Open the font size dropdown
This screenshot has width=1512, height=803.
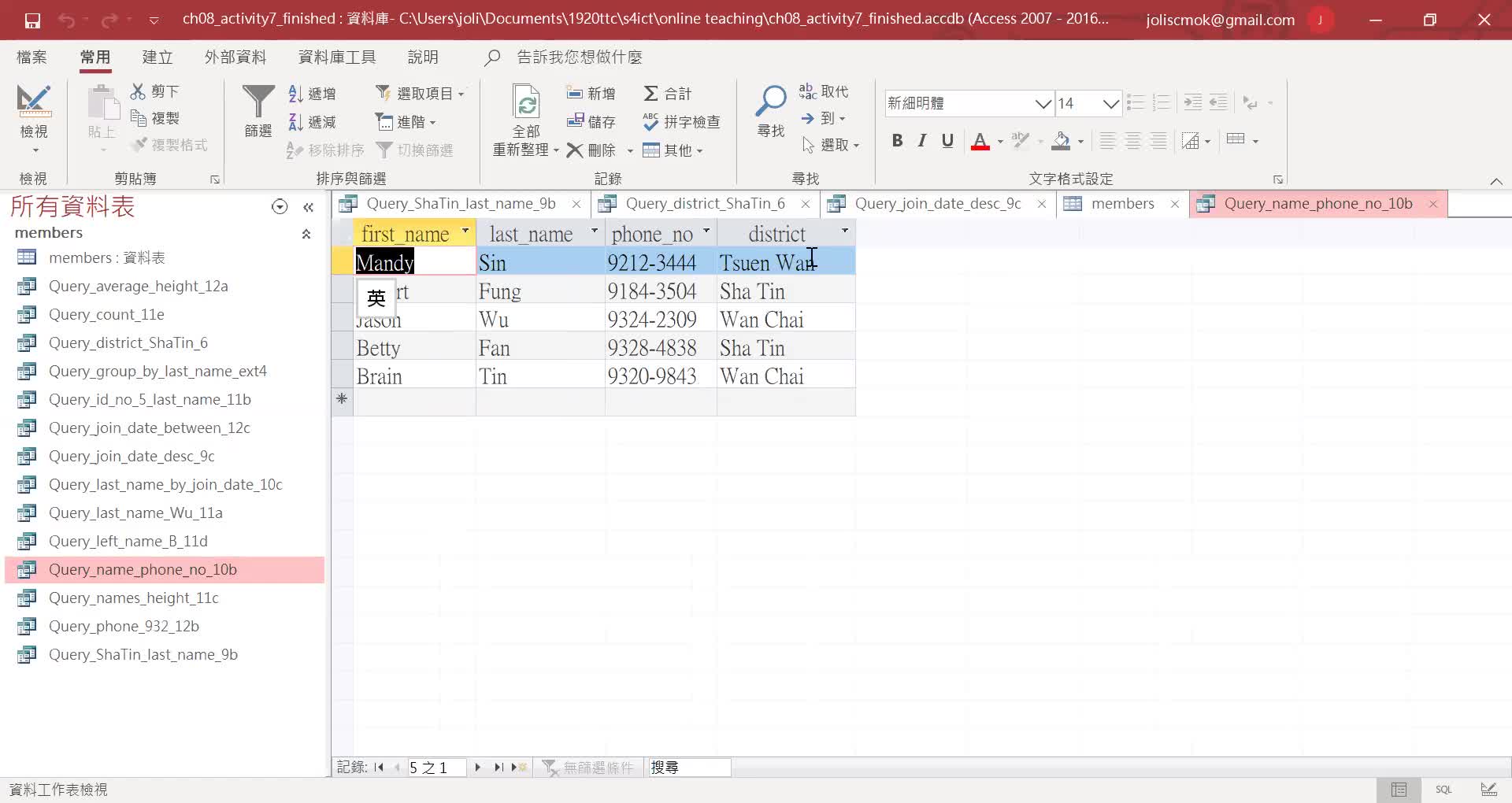[1110, 103]
